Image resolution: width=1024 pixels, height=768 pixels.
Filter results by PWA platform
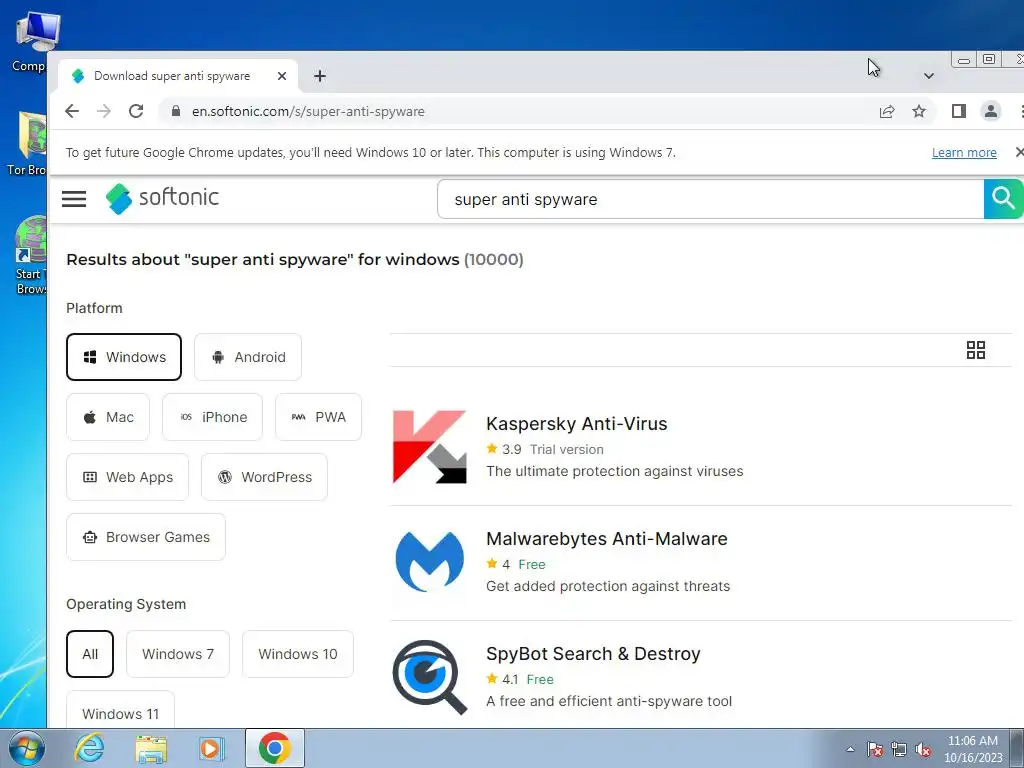click(318, 417)
